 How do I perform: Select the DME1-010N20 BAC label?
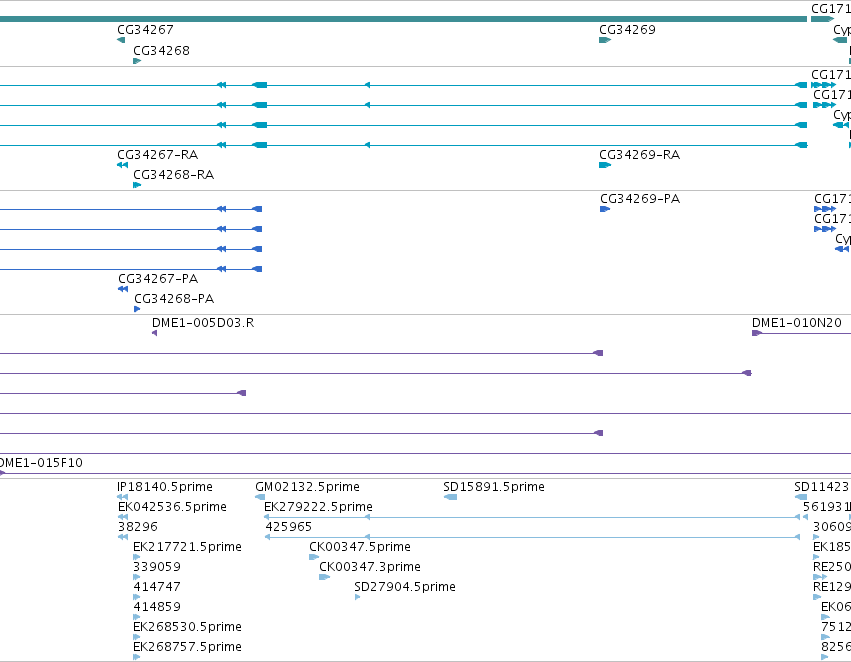coord(797,323)
